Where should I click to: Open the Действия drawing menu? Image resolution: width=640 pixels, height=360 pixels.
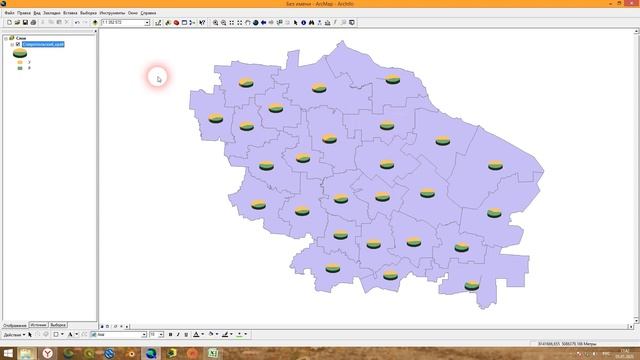14,335
